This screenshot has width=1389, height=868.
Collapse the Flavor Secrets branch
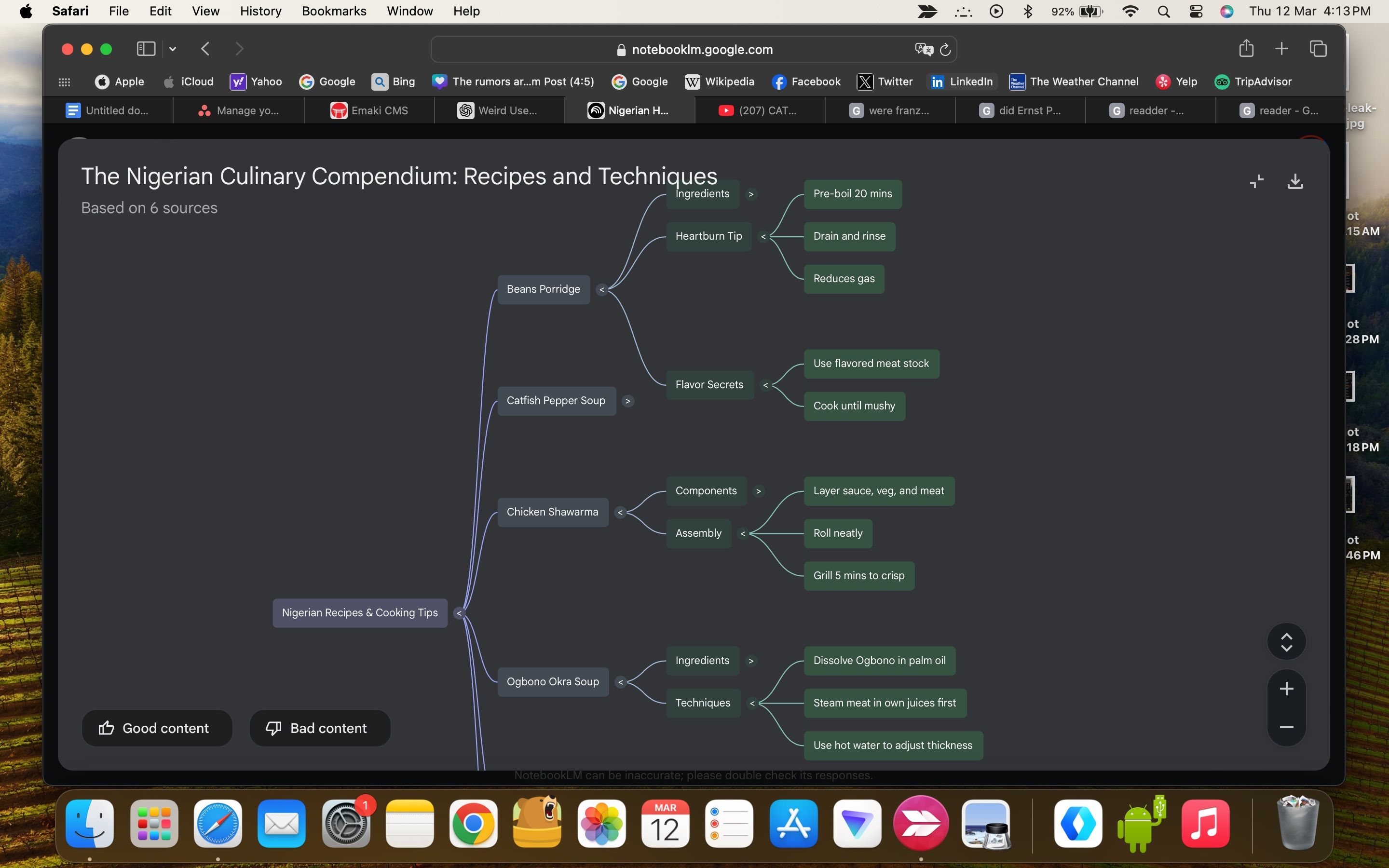tap(765, 385)
